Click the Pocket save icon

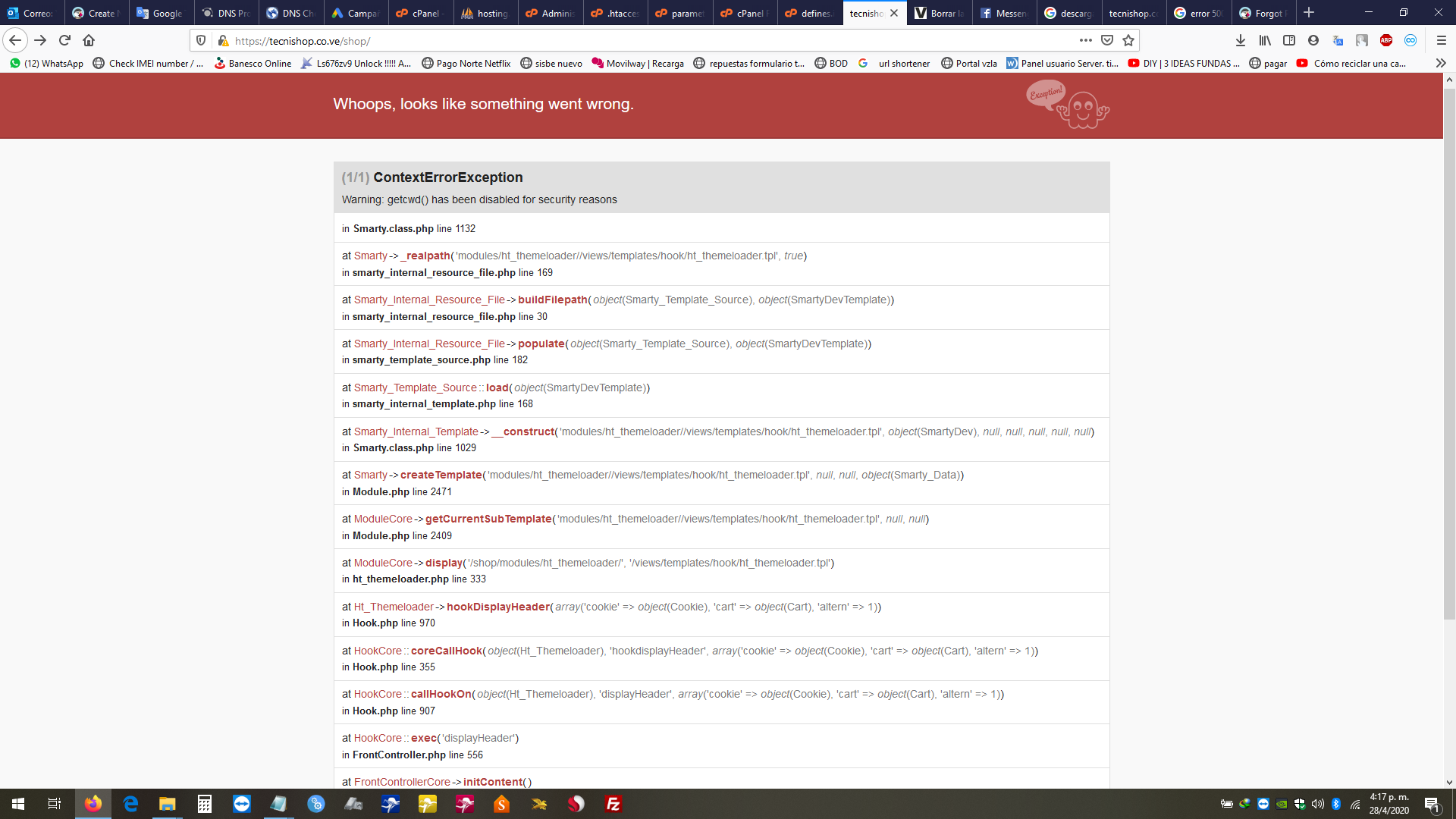(x=1107, y=40)
